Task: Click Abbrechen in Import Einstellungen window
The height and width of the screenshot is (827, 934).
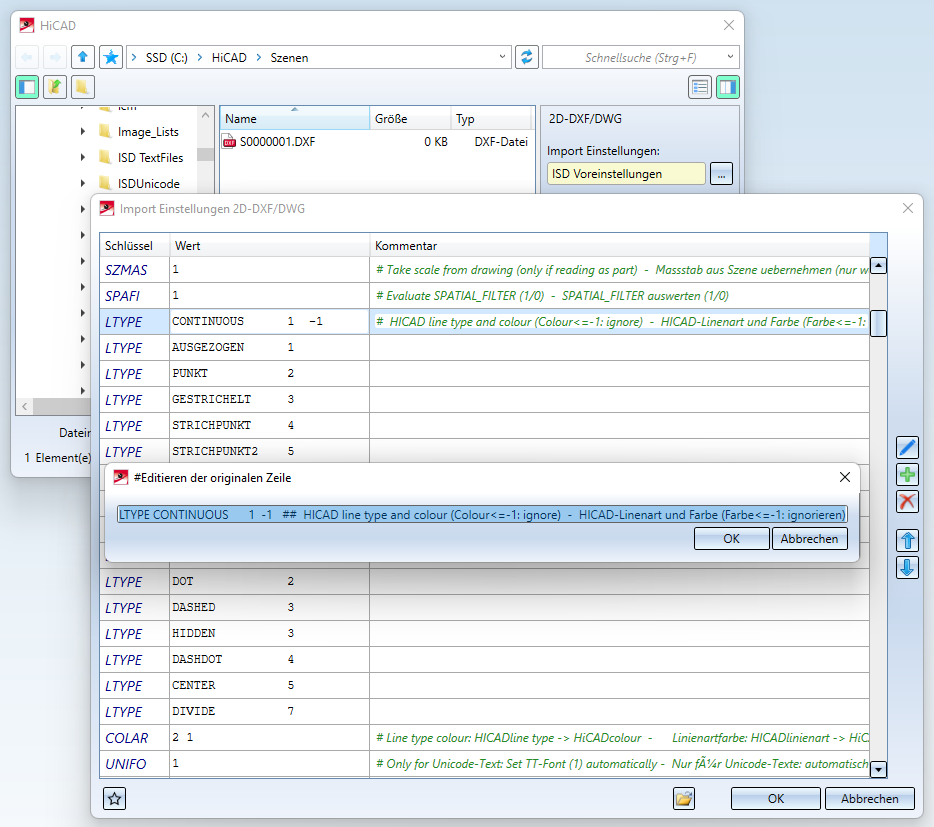Action: pyautogui.click(x=870, y=798)
